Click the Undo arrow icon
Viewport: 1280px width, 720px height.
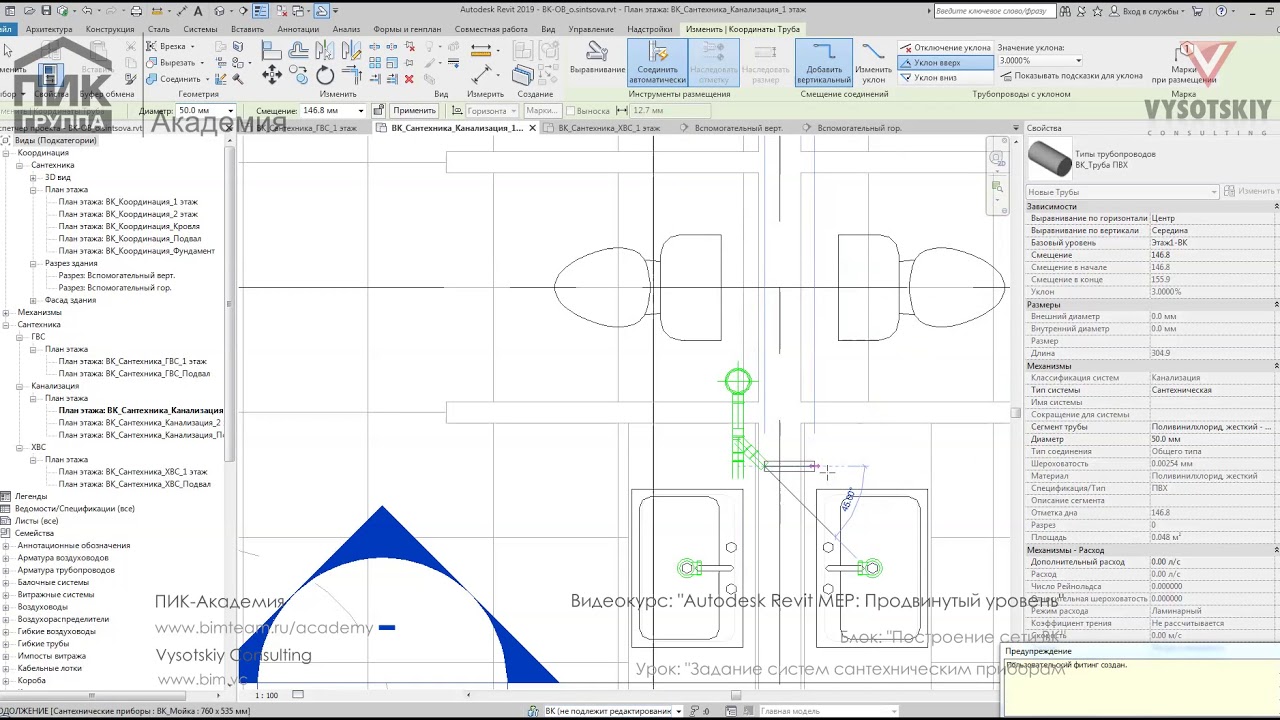pos(87,11)
